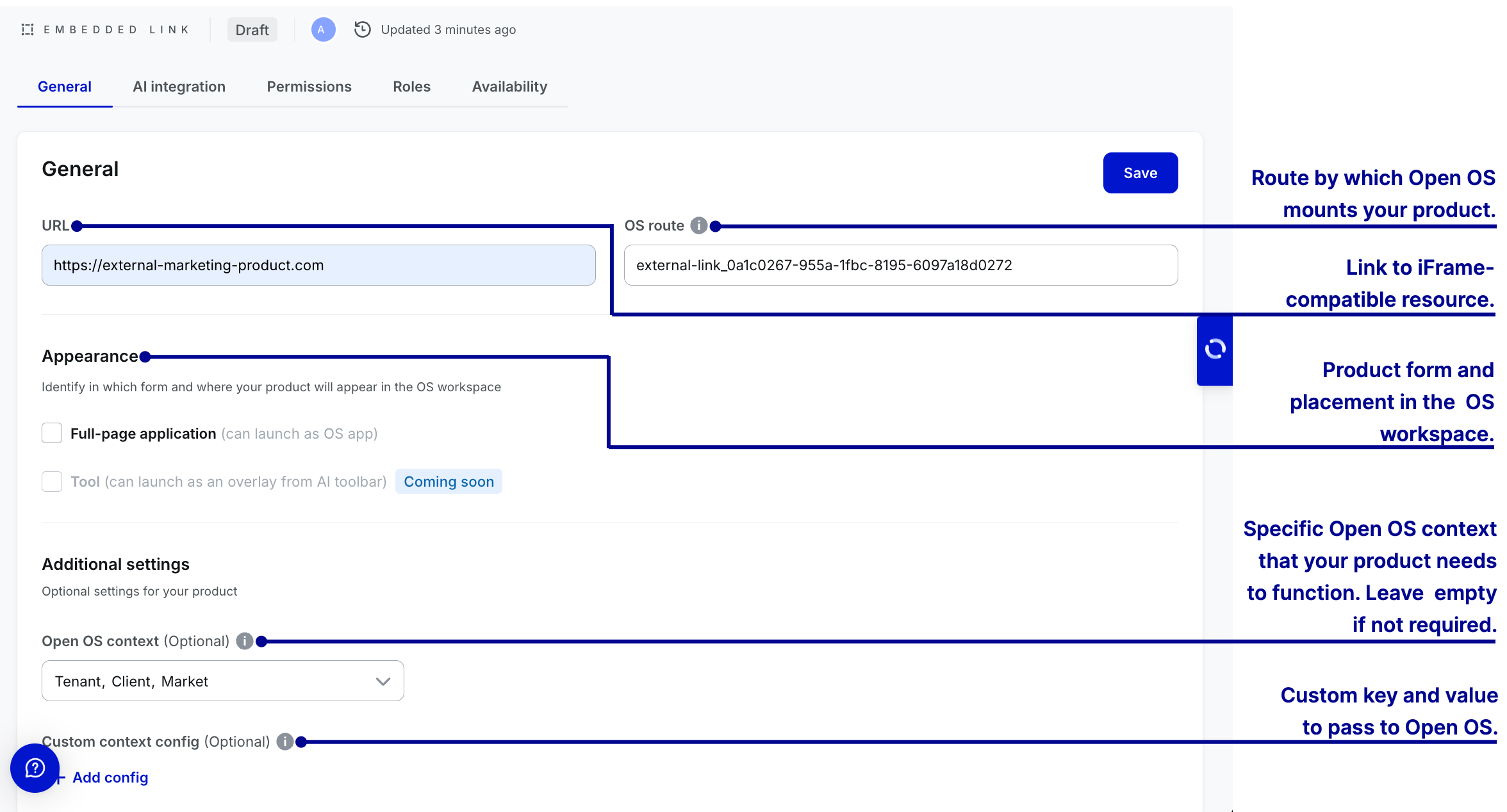This screenshot has height=812, width=1507.
Task: Toggle the Tool overlay checkbox
Action: click(x=52, y=482)
